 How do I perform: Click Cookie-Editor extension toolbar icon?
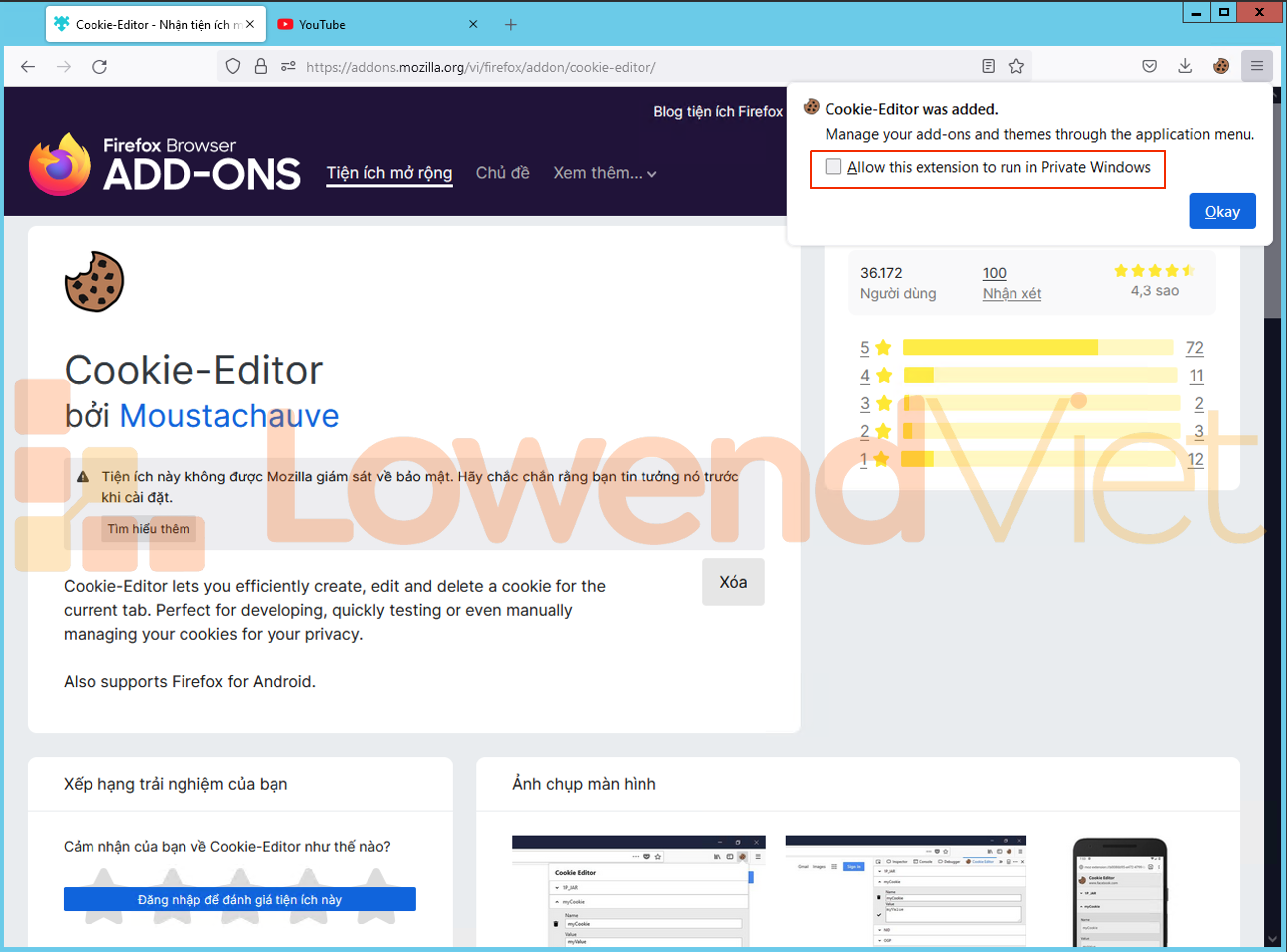point(1221,66)
